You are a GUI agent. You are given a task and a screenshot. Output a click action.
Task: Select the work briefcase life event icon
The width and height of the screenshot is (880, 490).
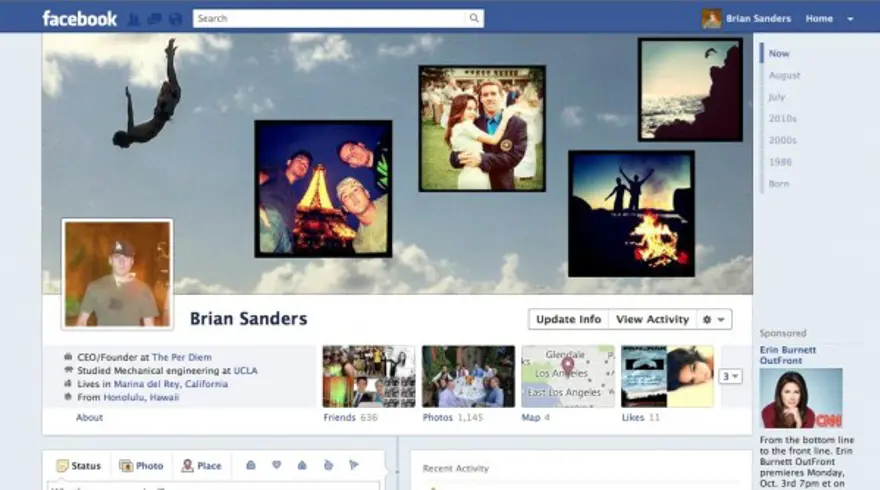pos(251,465)
